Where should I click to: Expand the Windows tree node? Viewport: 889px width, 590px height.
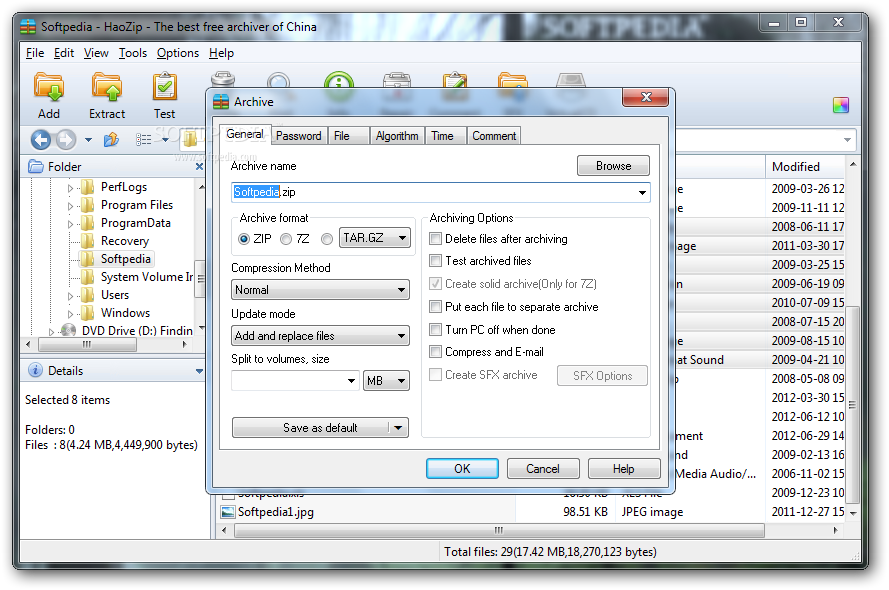[70, 313]
